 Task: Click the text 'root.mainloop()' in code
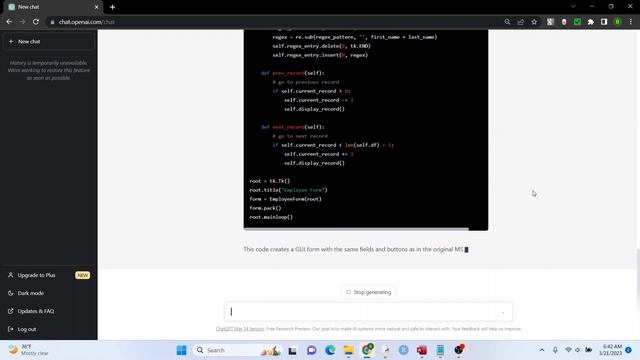pyautogui.click(x=271, y=217)
